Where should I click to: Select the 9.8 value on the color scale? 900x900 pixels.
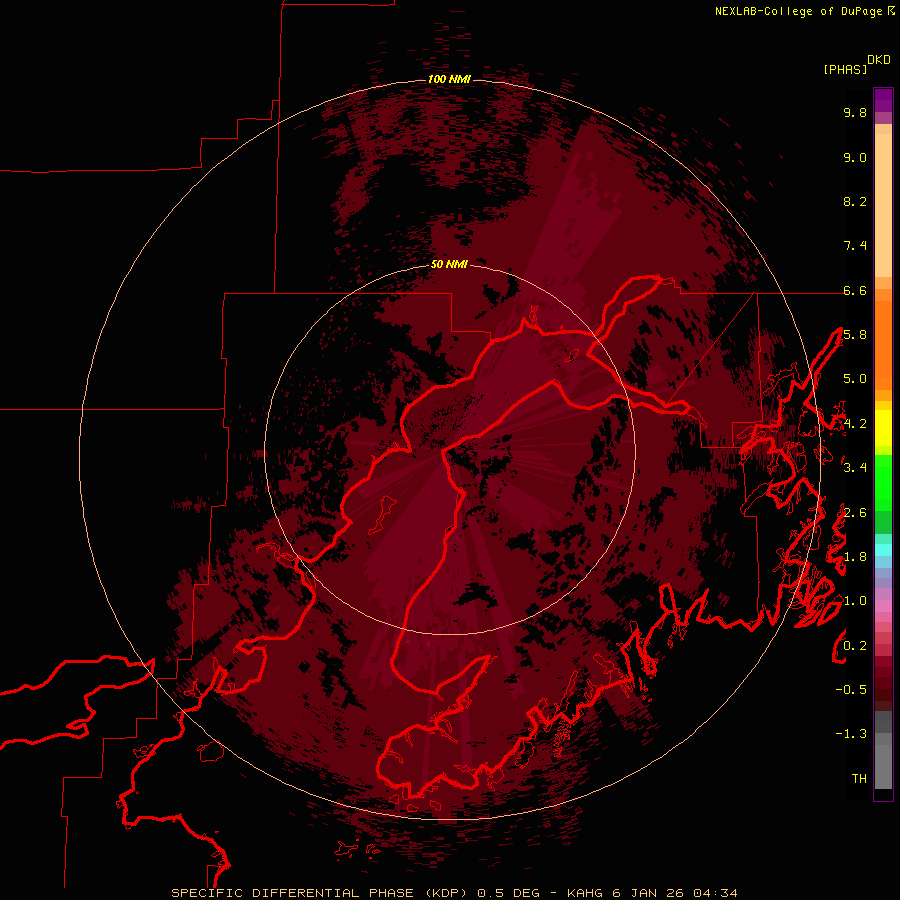tap(855, 112)
